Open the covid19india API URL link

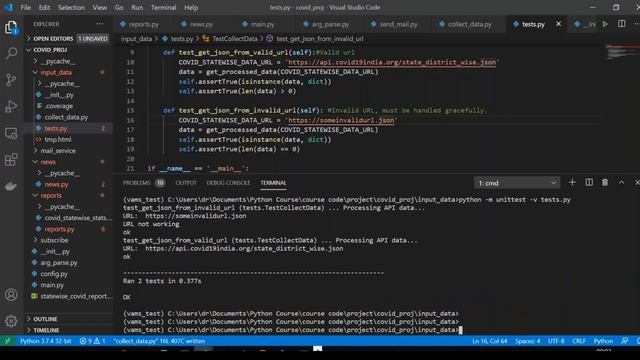(x=392, y=62)
